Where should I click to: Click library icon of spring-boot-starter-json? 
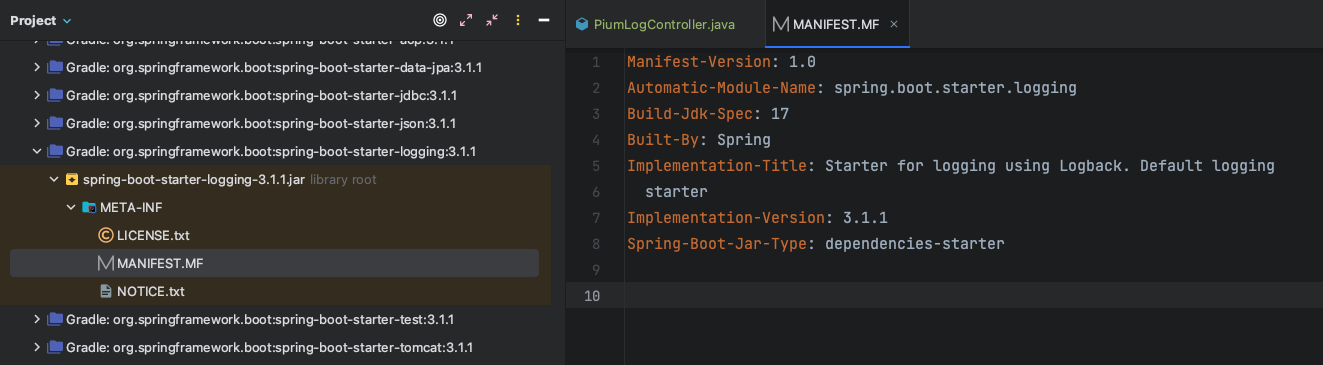tap(55, 124)
